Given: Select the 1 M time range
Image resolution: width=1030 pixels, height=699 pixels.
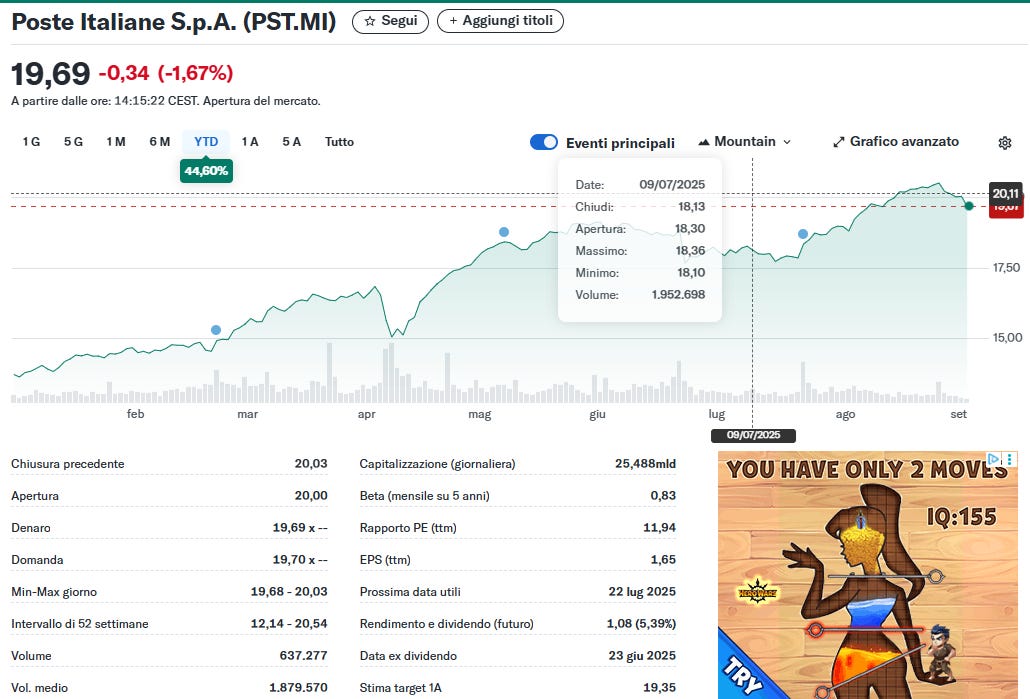Looking at the screenshot, I should [116, 142].
